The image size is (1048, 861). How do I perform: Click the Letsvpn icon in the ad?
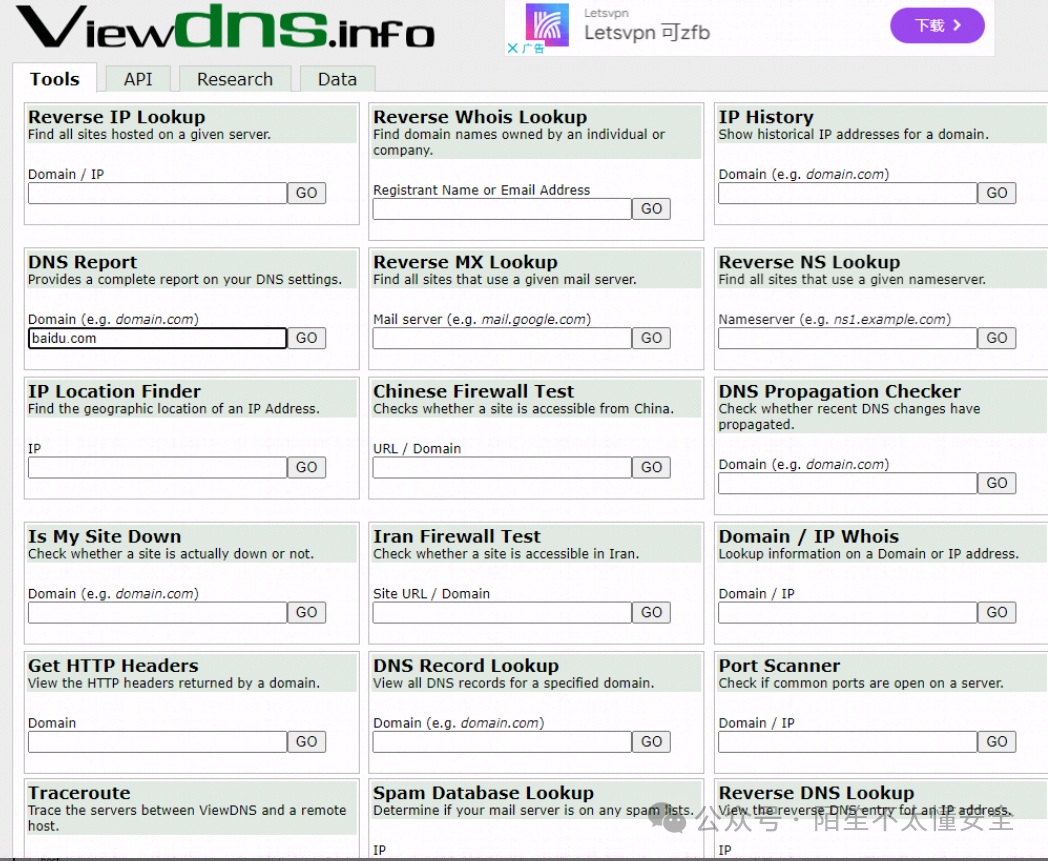point(548,24)
